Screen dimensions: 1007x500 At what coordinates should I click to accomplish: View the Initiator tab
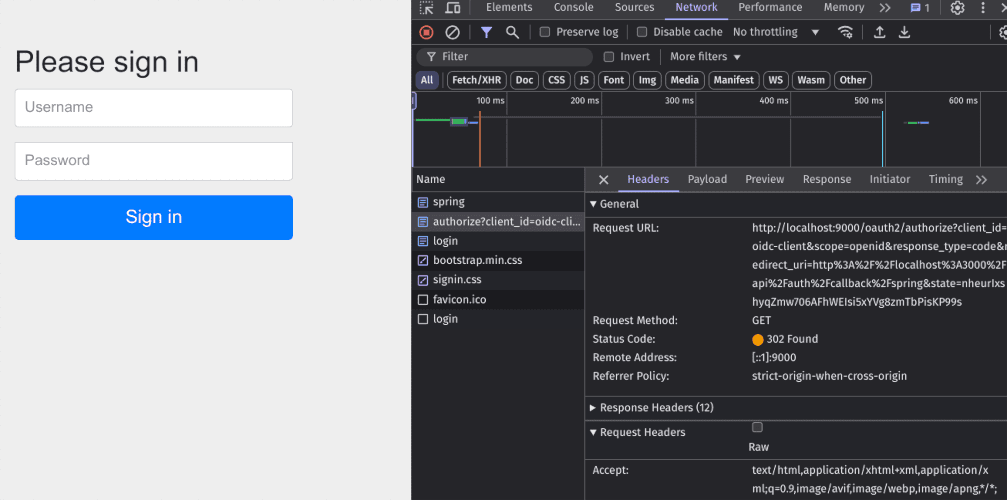pyautogui.click(x=889, y=180)
